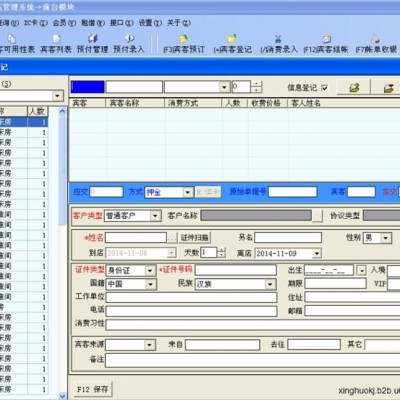Expand the 宾客来源 dropdown

coord(150,345)
